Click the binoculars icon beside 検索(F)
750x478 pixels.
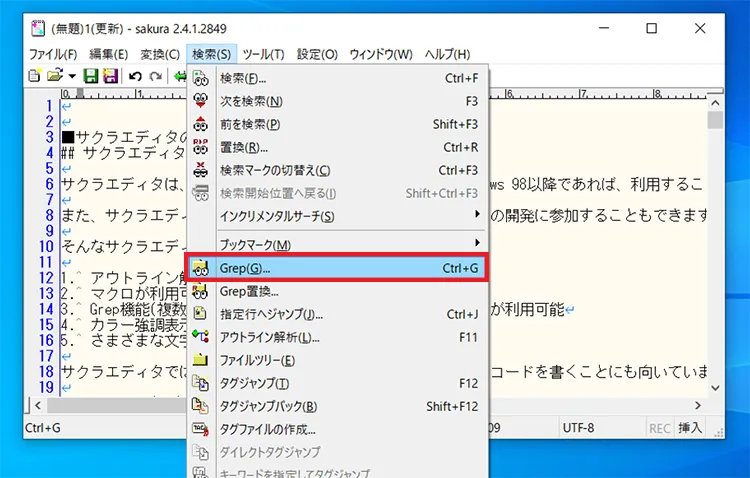(200, 78)
